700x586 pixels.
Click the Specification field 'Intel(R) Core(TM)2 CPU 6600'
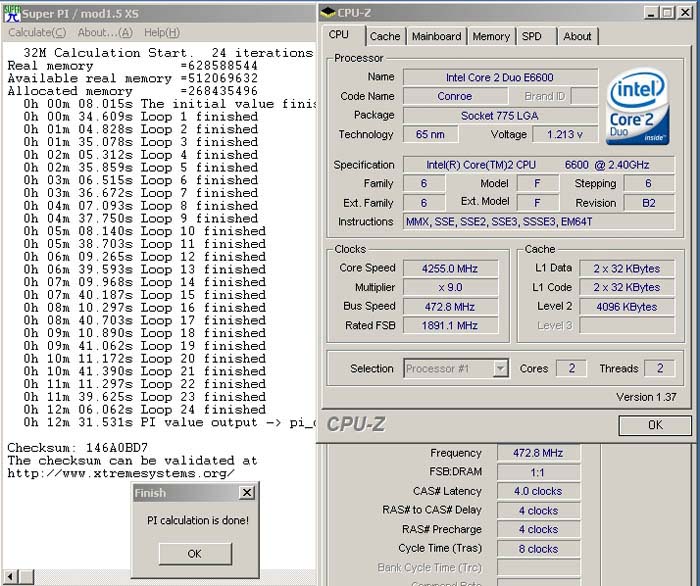tap(539, 165)
